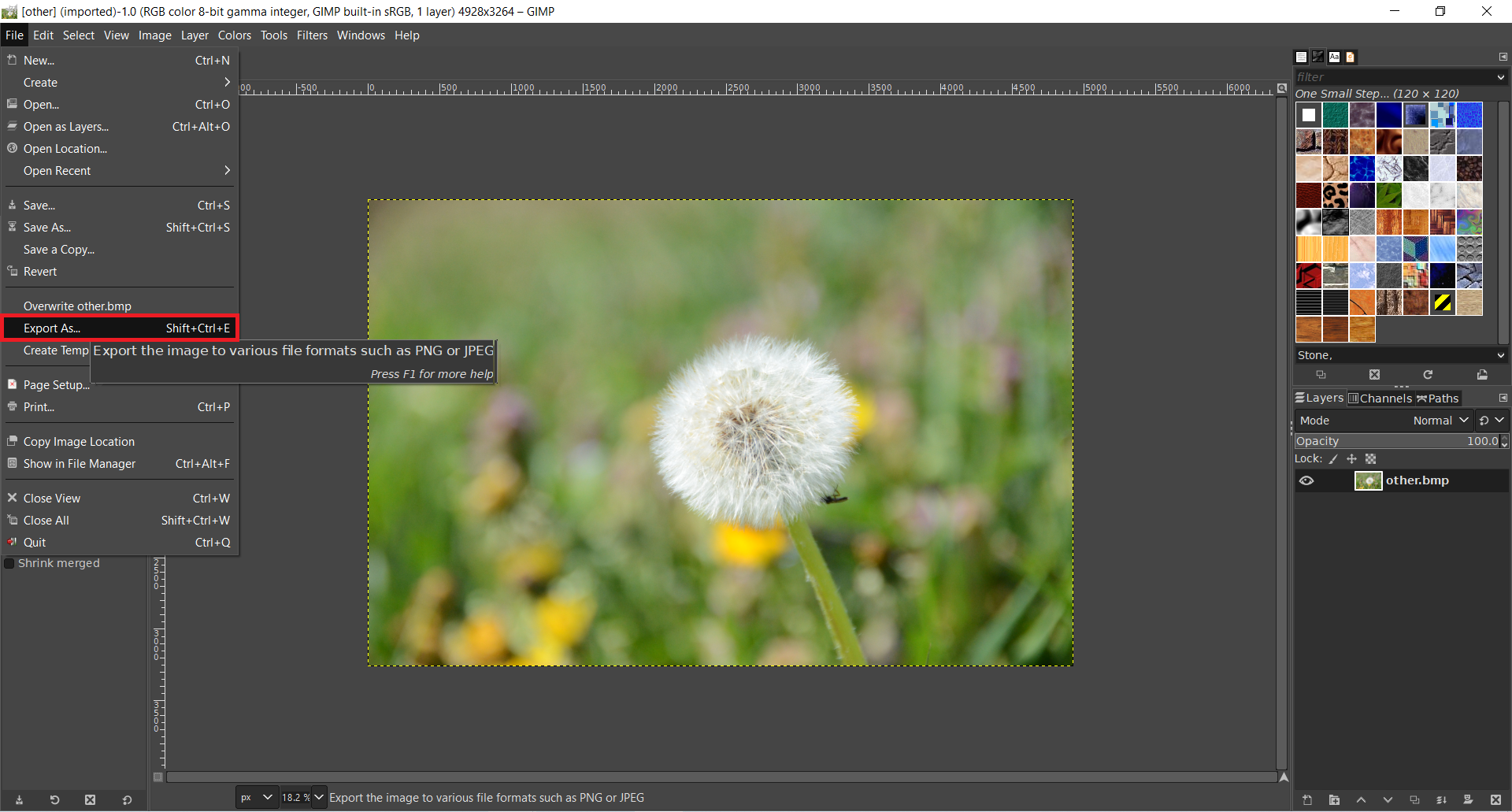Viewport: 1512px width, 812px height.
Task: Click Overwrite other.bmp menu entry
Action: [x=77, y=306]
